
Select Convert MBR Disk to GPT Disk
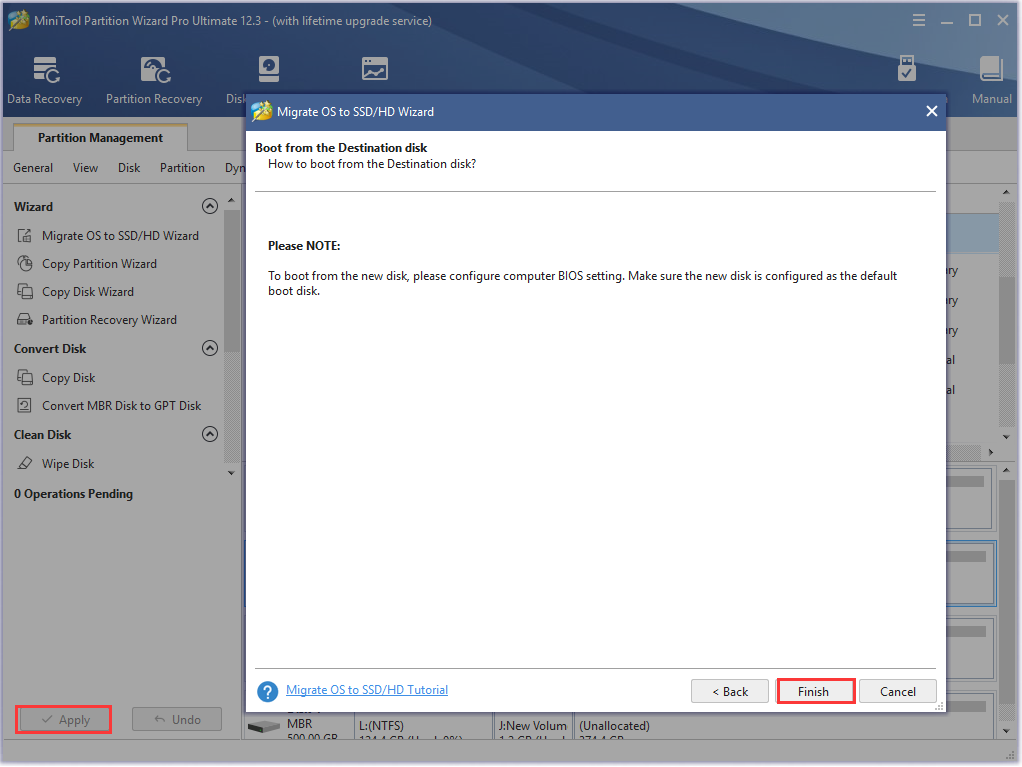pos(122,405)
